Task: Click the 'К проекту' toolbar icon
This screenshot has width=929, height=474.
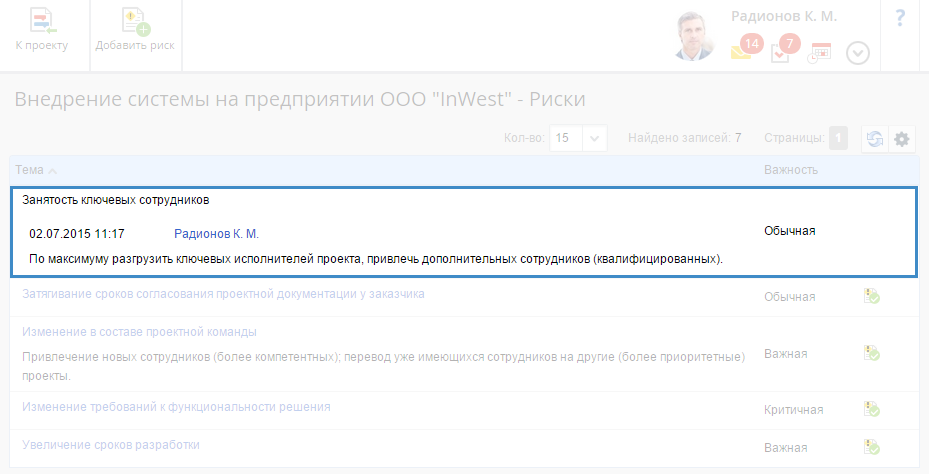Action: 42,22
